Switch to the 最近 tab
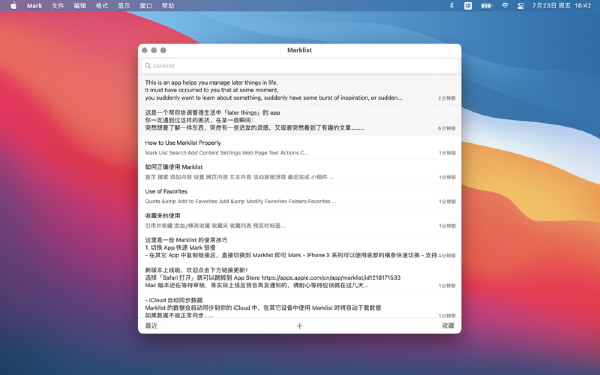The width and height of the screenshot is (600, 375). 151,326
